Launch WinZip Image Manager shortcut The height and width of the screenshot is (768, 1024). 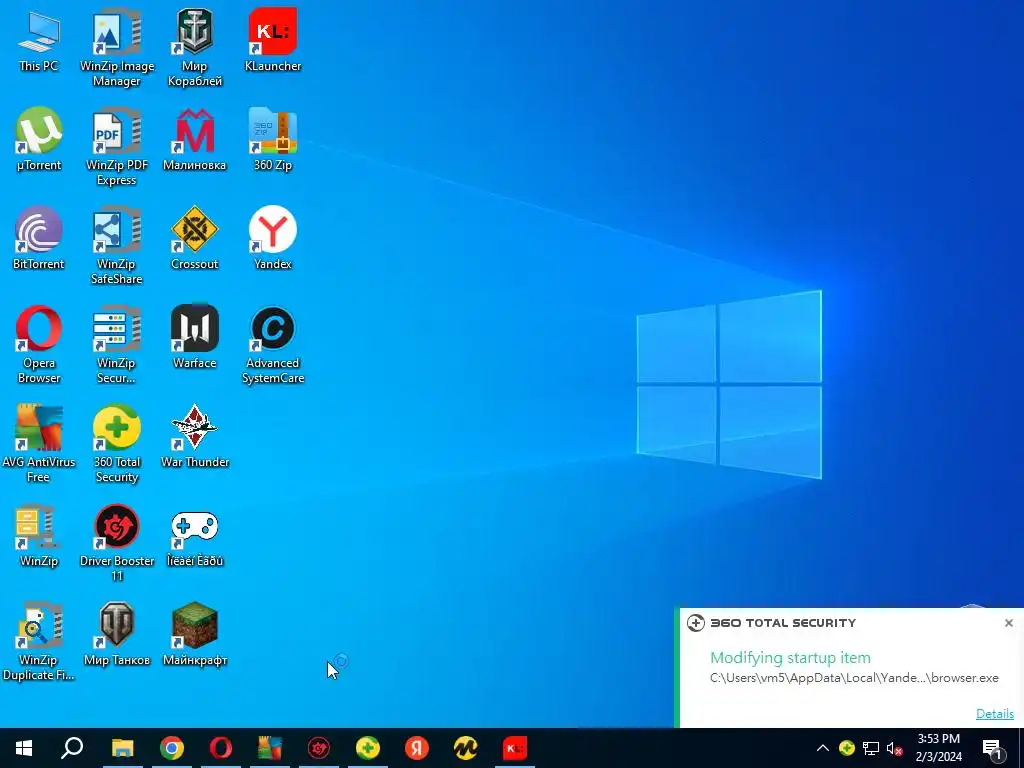click(117, 48)
